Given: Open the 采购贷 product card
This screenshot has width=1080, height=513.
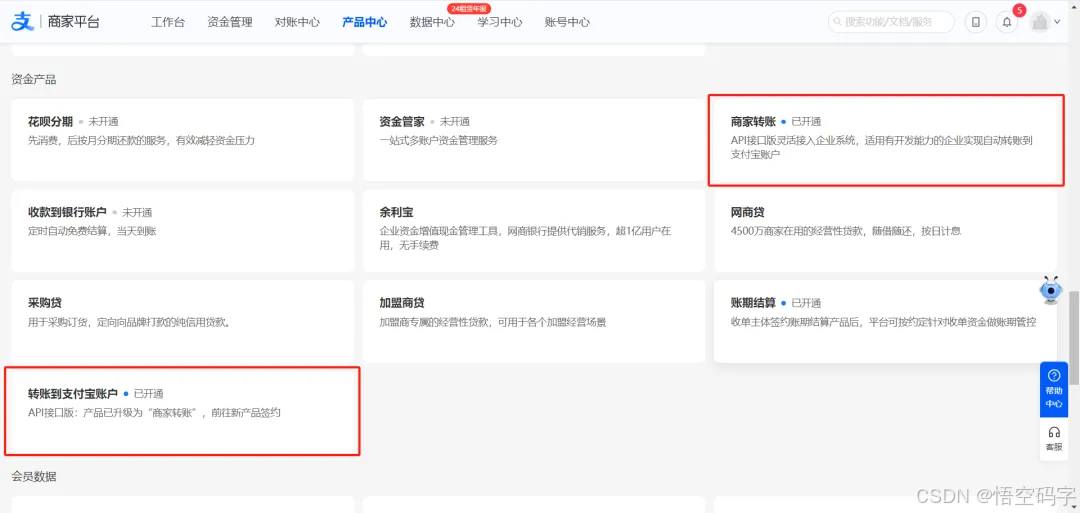Looking at the screenshot, I should (x=183, y=321).
